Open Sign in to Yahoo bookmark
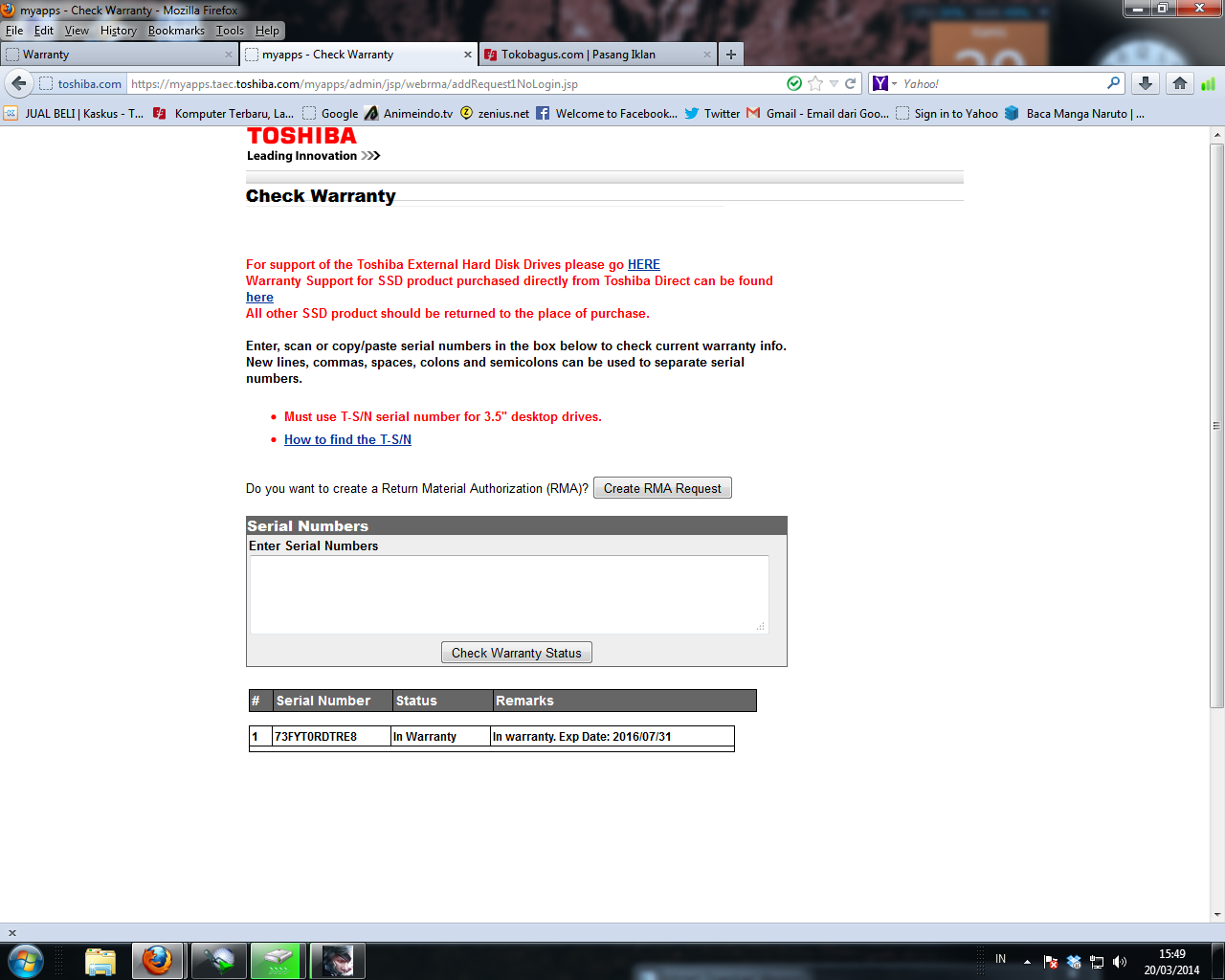Image resolution: width=1225 pixels, height=980 pixels. coord(947,113)
